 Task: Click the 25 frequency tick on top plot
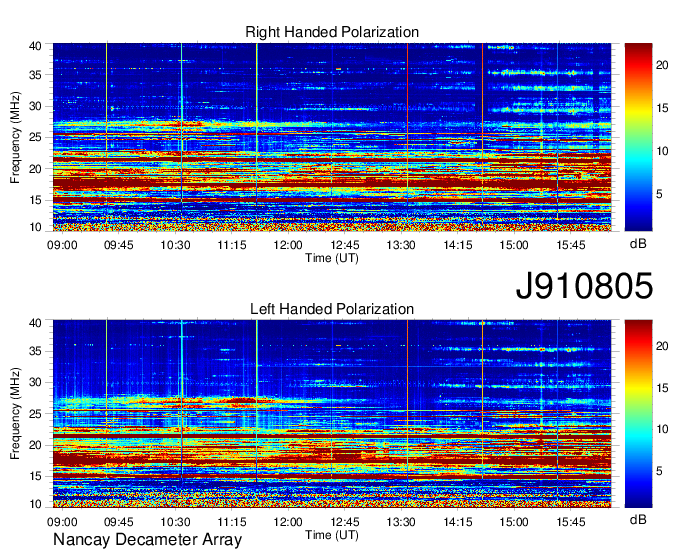click(x=35, y=137)
